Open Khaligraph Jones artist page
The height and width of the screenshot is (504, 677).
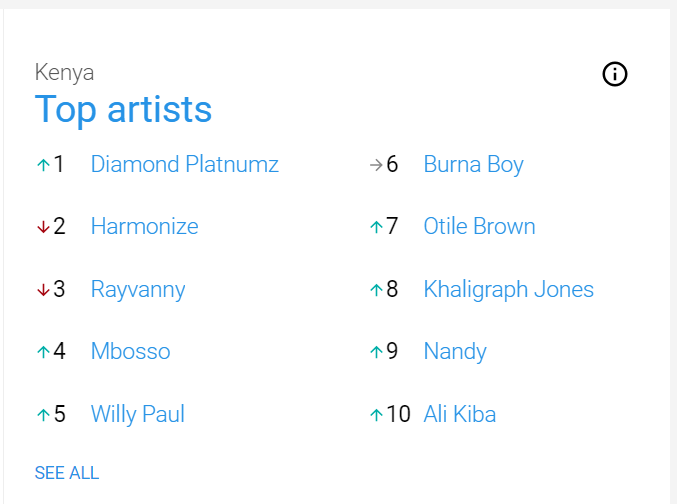509,289
